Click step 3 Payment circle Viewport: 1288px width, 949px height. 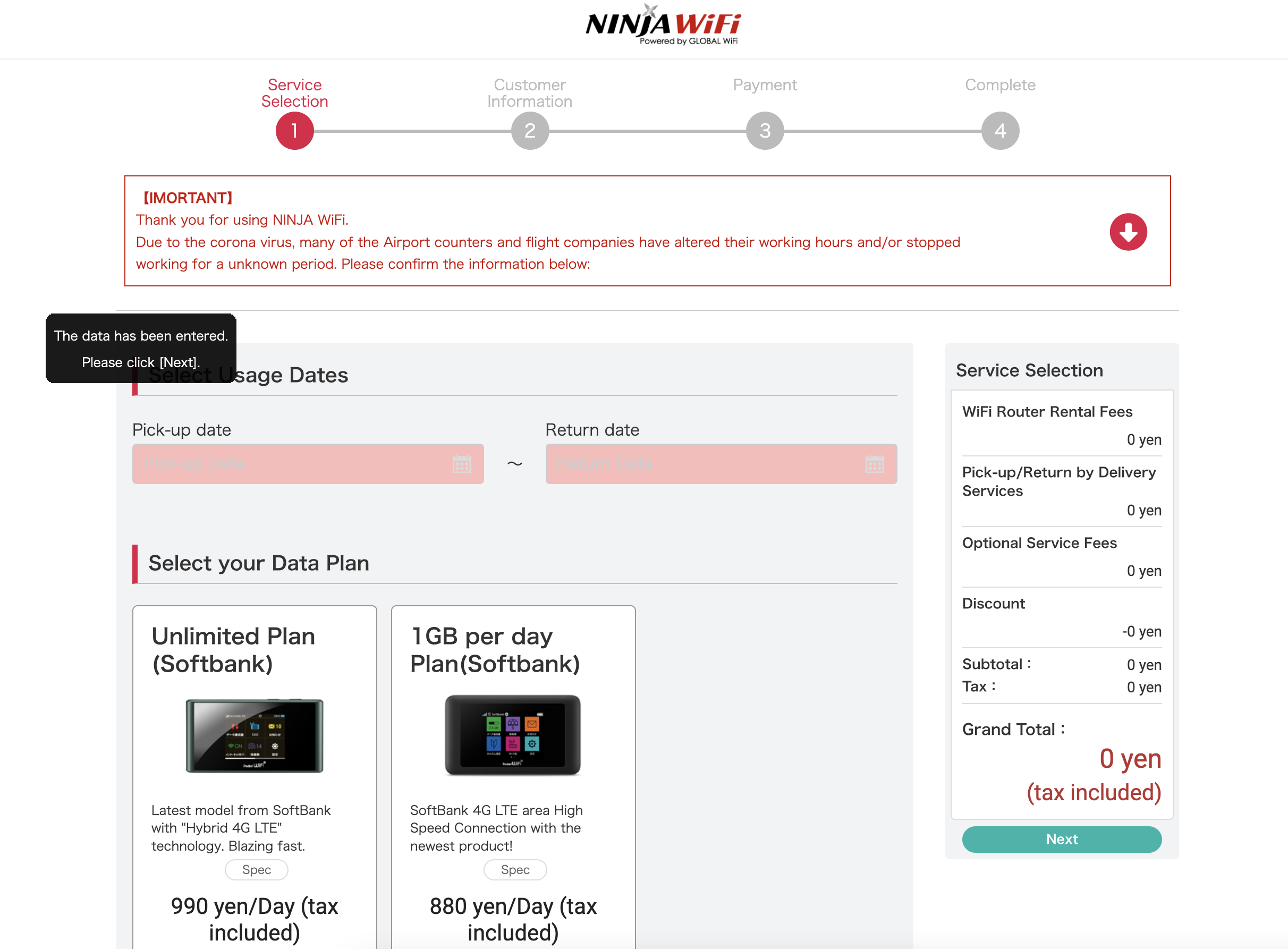[765, 131]
